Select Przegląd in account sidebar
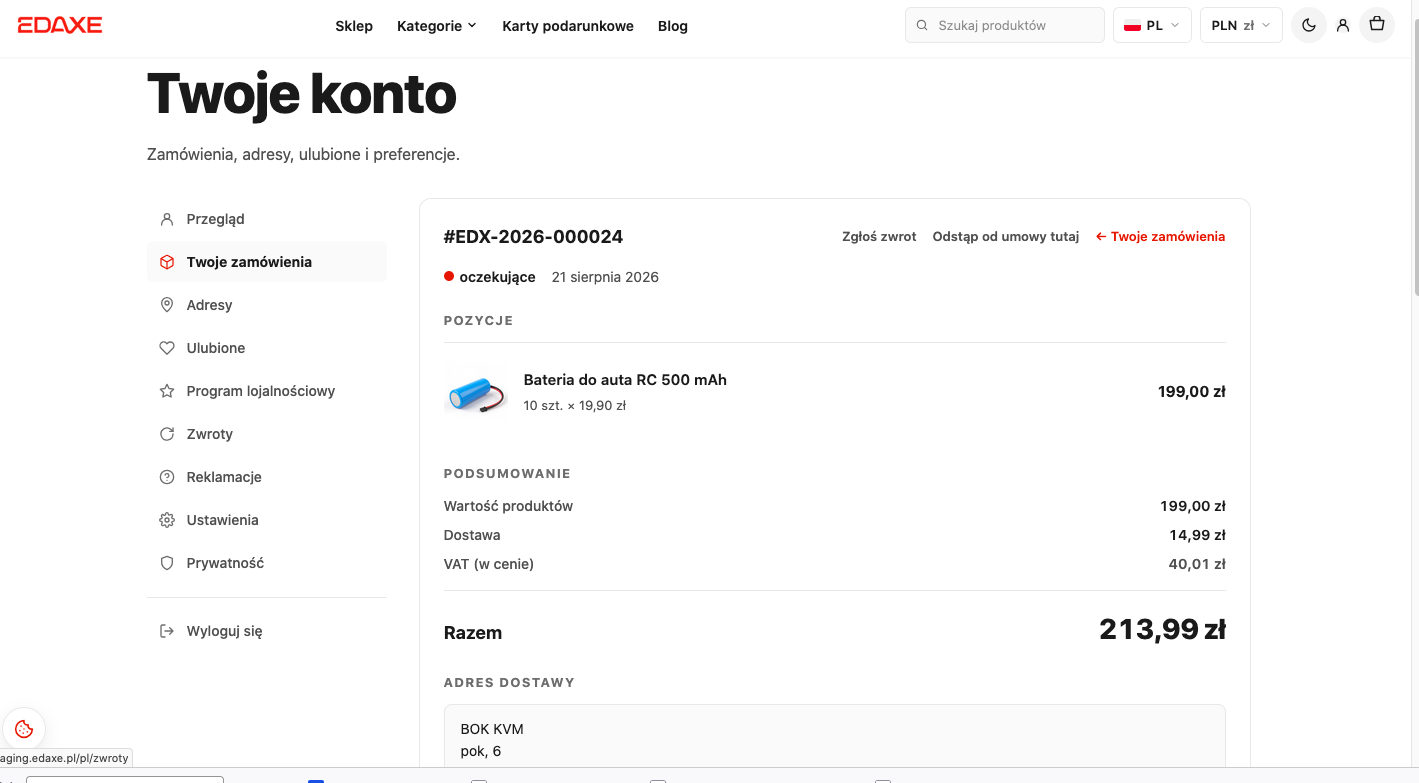This screenshot has height=783, width=1419. tap(267, 219)
